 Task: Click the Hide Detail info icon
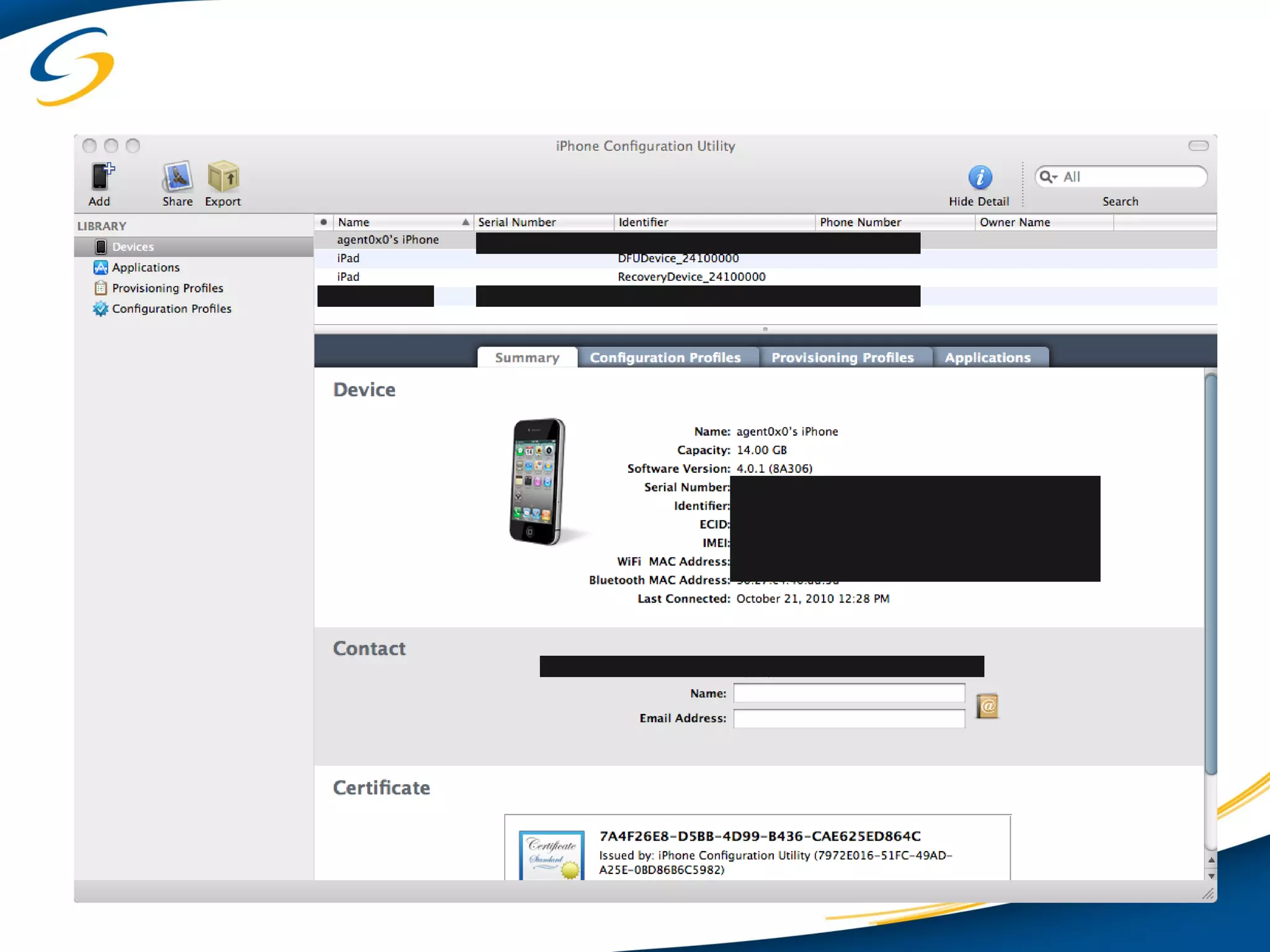coord(979,178)
